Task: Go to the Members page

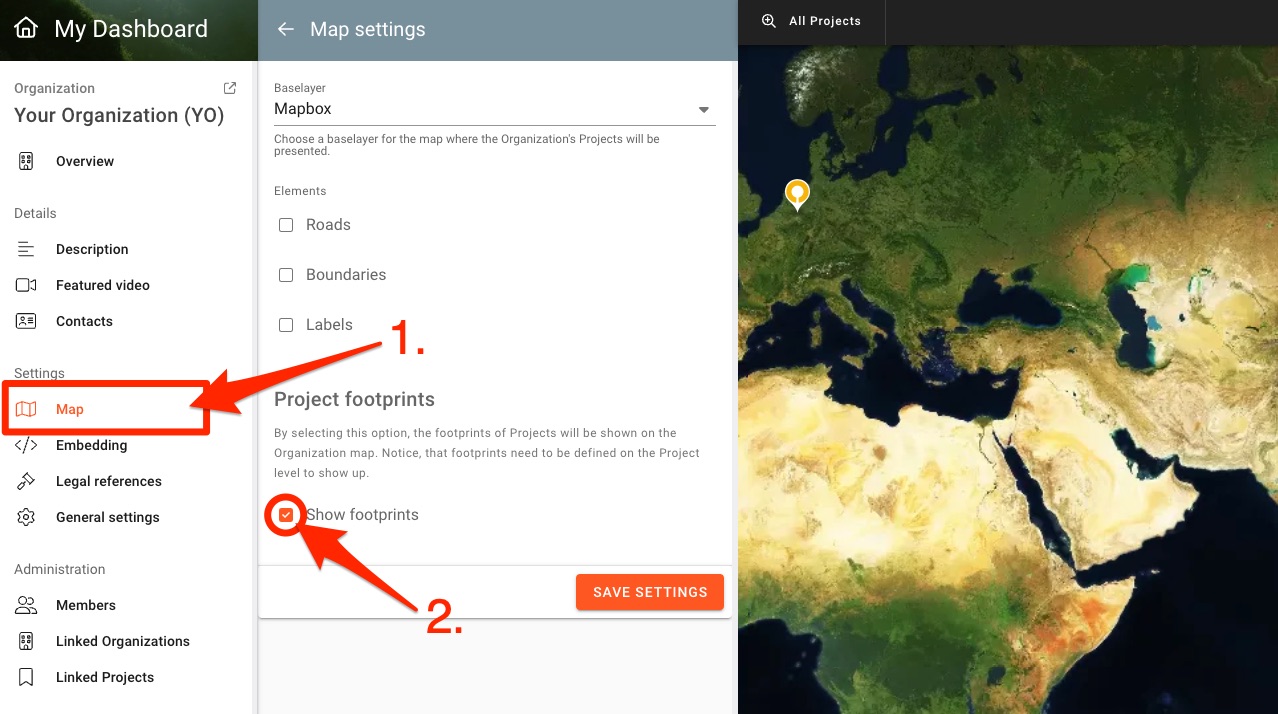Action: click(86, 605)
